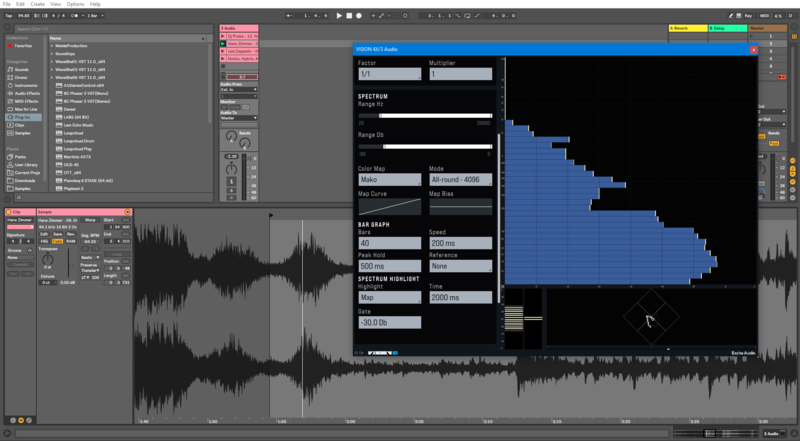Toggle the Warp button in Sample box
This screenshot has width=800, height=441.
(x=90, y=219)
